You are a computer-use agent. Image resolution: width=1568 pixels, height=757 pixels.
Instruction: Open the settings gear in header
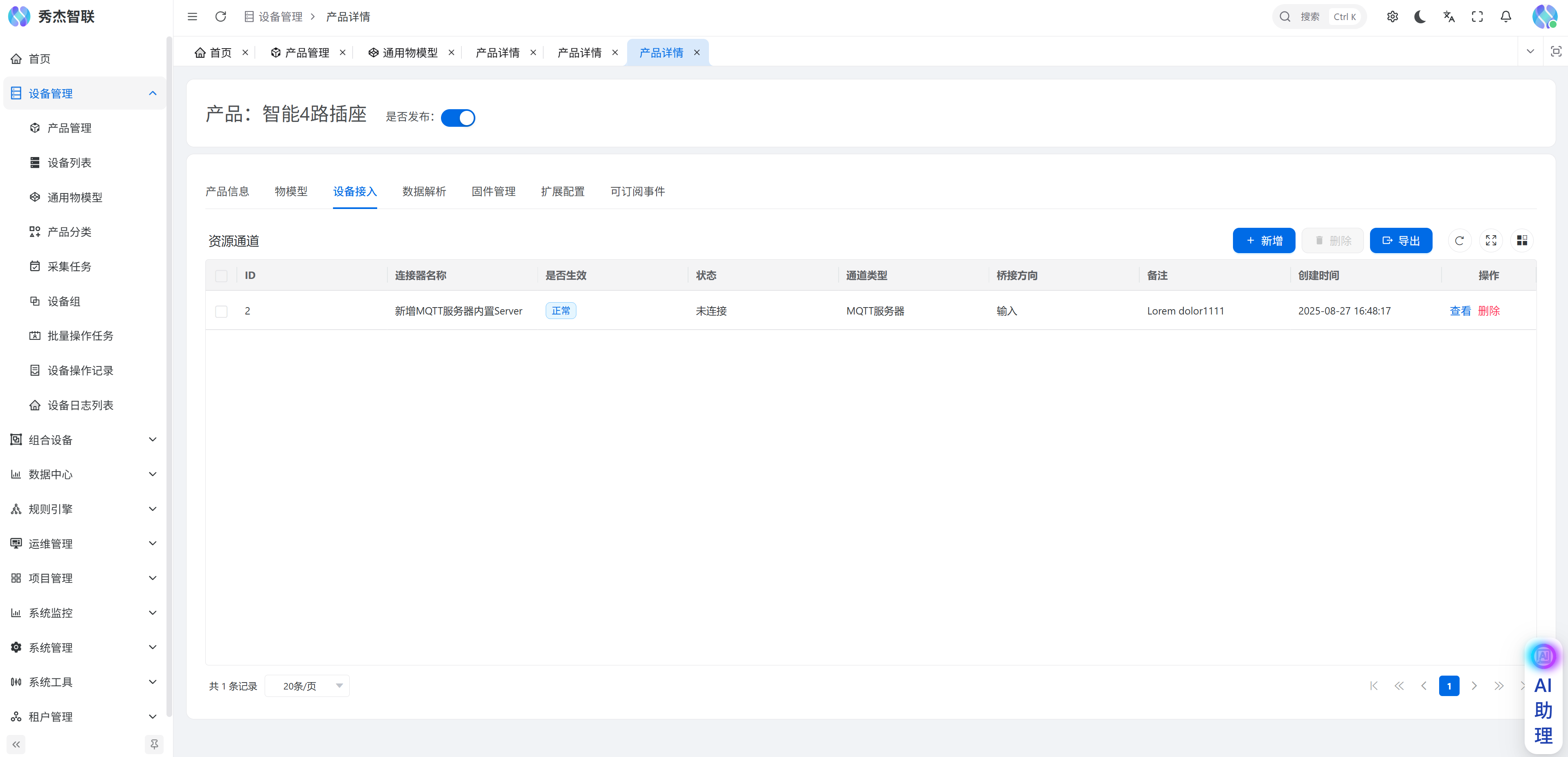[1392, 16]
